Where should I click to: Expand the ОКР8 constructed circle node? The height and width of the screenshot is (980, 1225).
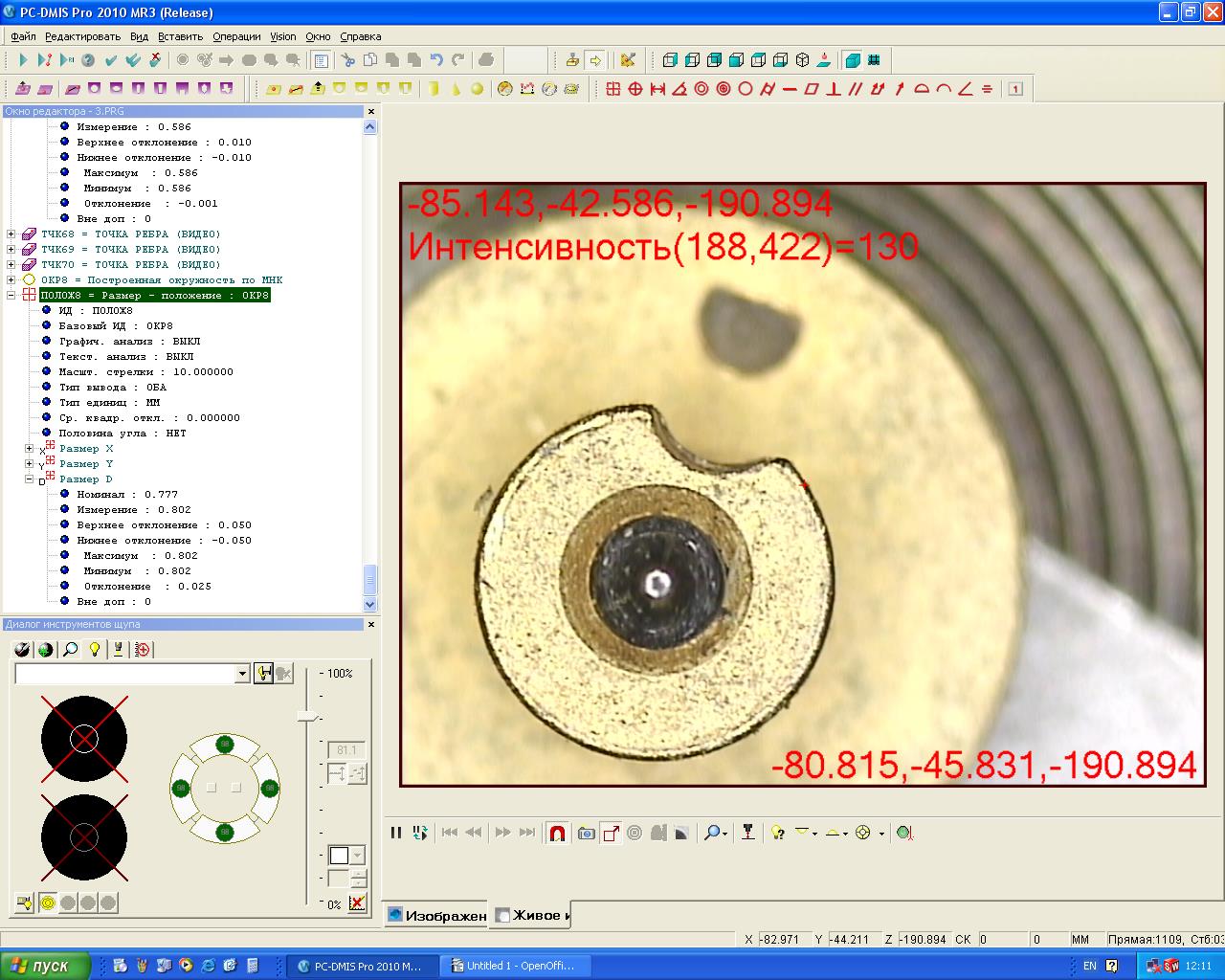coord(11,280)
